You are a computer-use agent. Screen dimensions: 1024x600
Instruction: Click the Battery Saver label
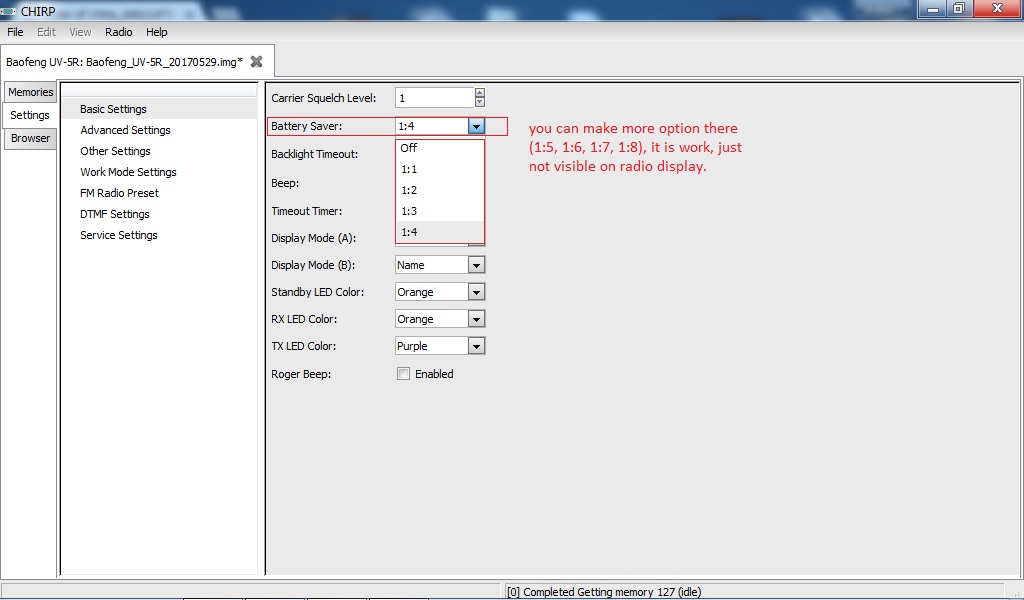(306, 126)
